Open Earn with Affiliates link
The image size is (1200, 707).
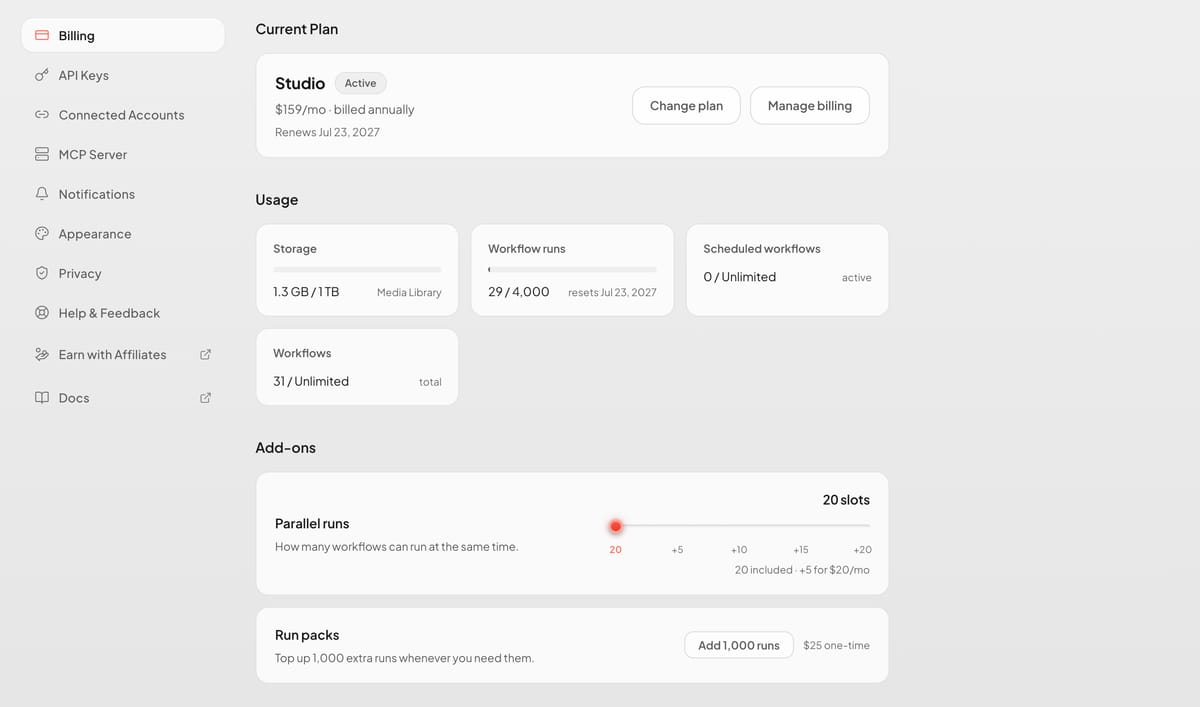pyautogui.click(x=123, y=354)
